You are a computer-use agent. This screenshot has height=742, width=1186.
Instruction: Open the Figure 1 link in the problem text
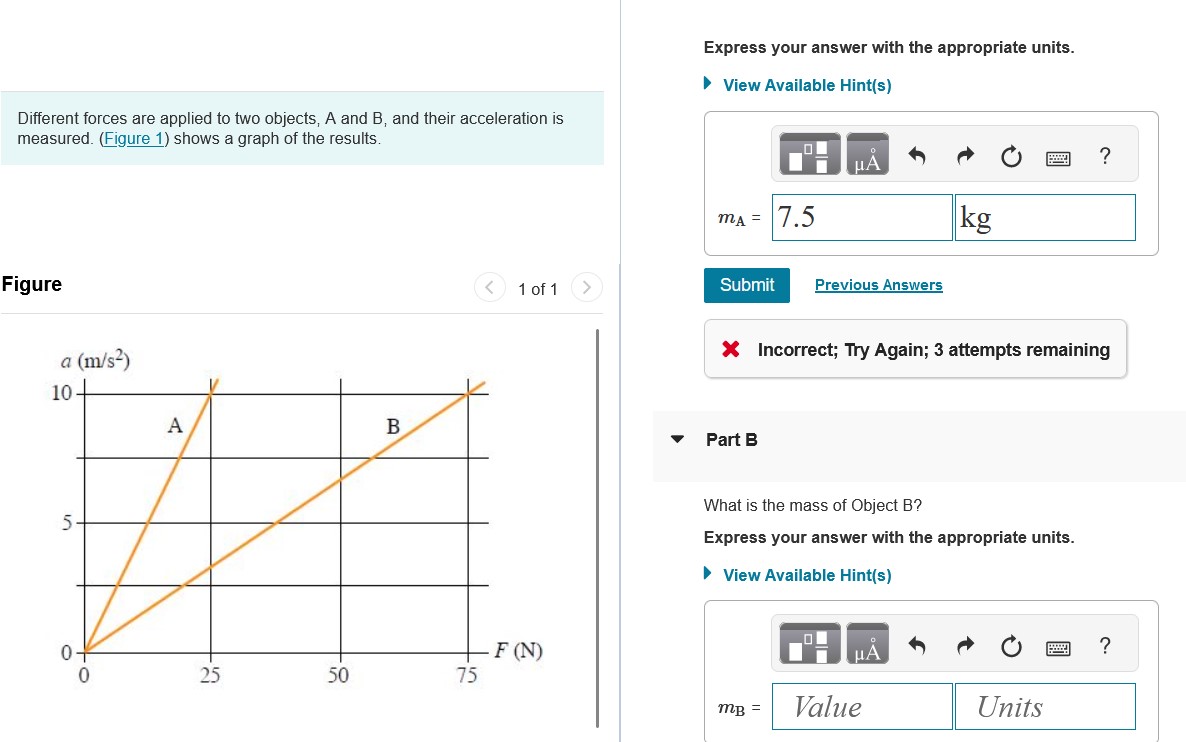(x=133, y=138)
